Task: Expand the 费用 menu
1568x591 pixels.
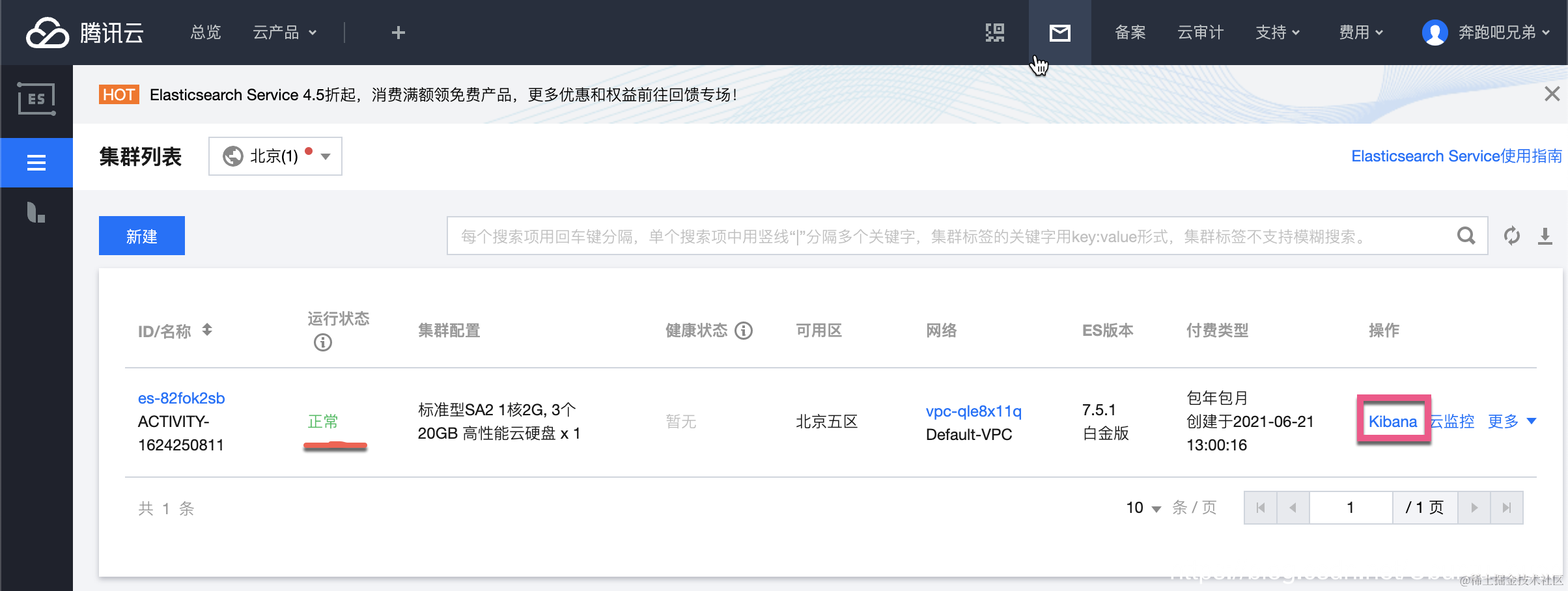Action: point(1361,33)
